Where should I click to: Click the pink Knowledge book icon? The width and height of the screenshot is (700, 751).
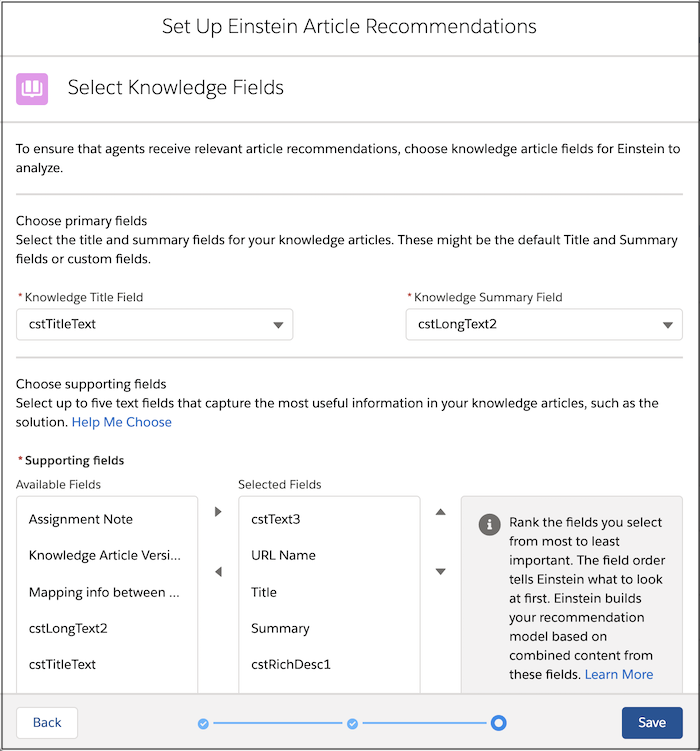click(x=32, y=89)
